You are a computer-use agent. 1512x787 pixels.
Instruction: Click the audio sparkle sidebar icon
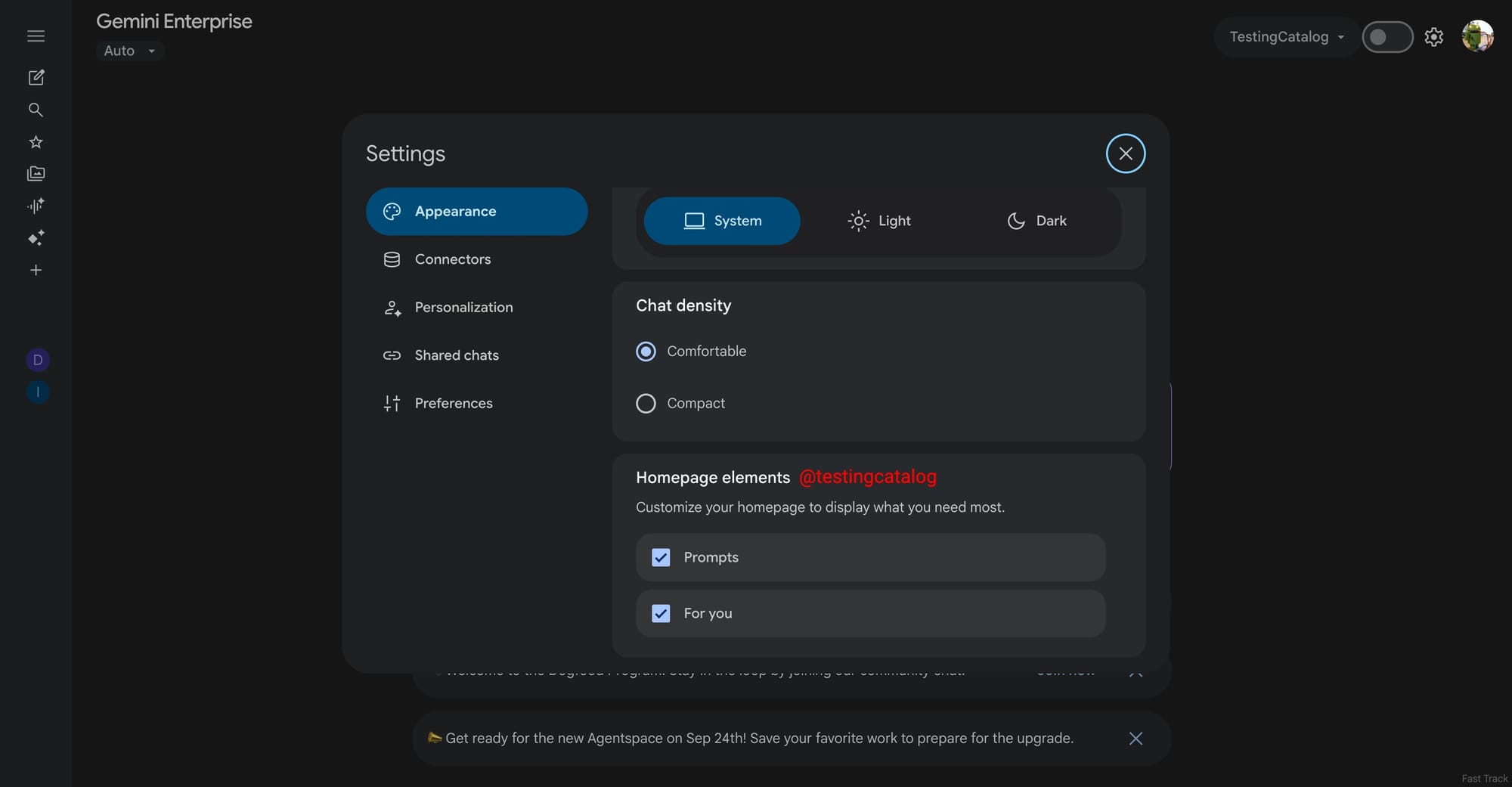point(36,206)
